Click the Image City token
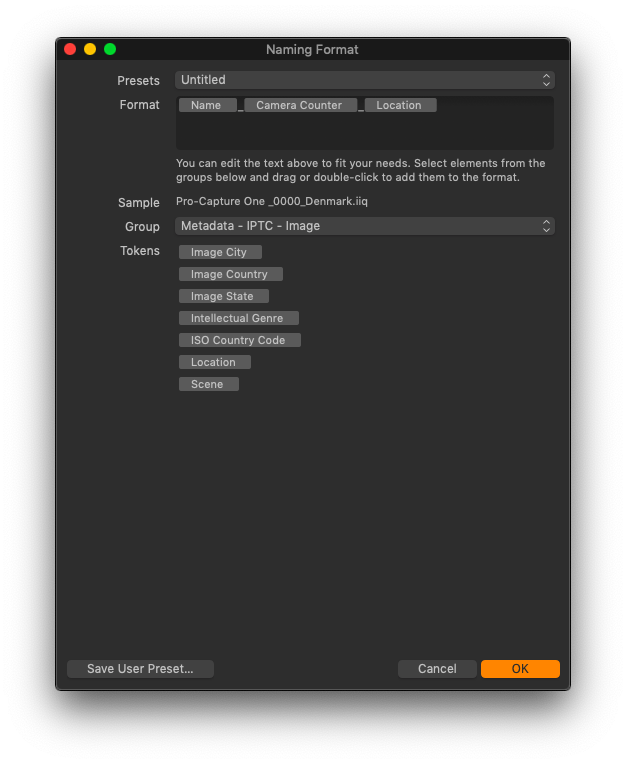This screenshot has height=764, width=626. (220, 252)
